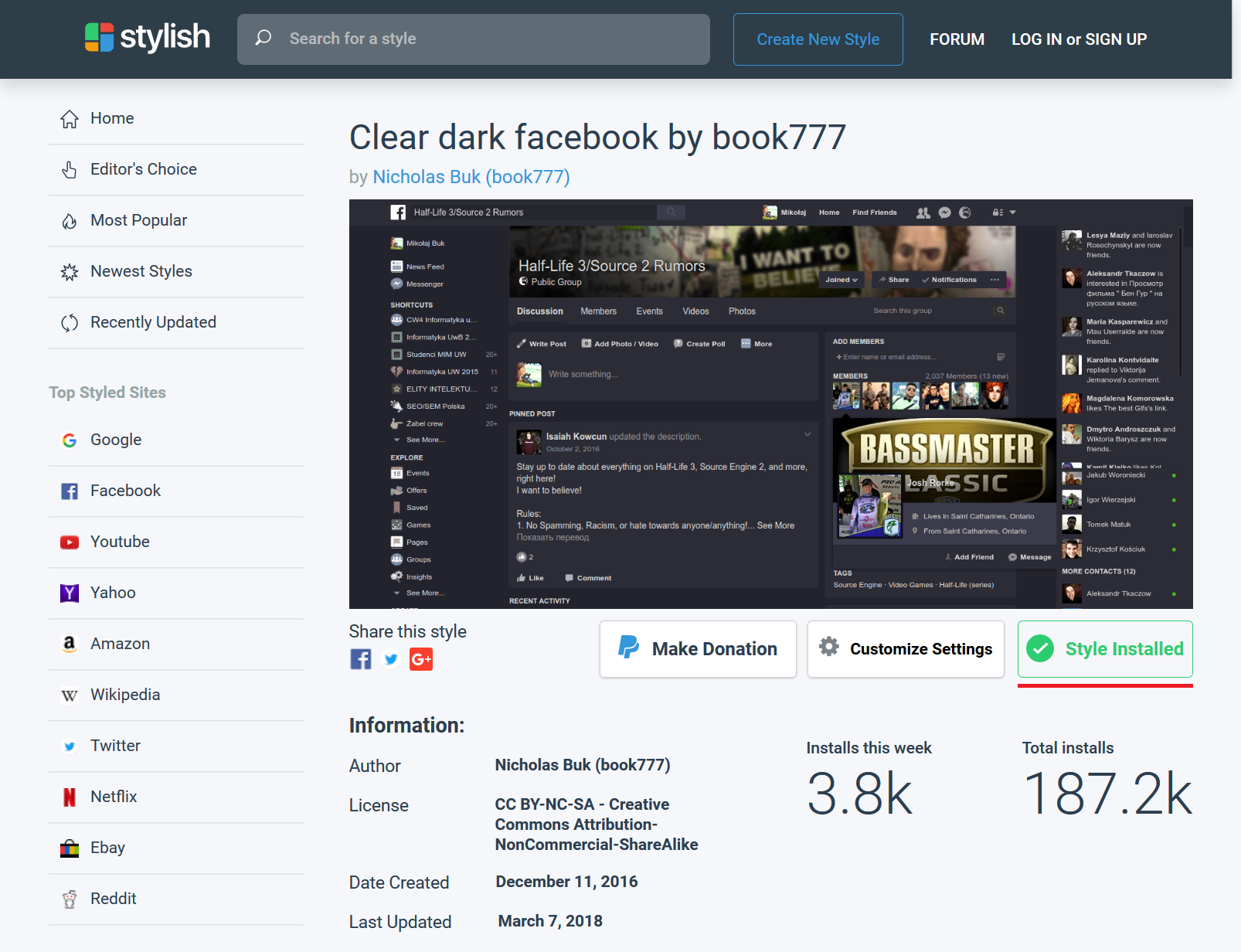
Task: Click the Customize Settings gear icon
Action: pos(829,647)
